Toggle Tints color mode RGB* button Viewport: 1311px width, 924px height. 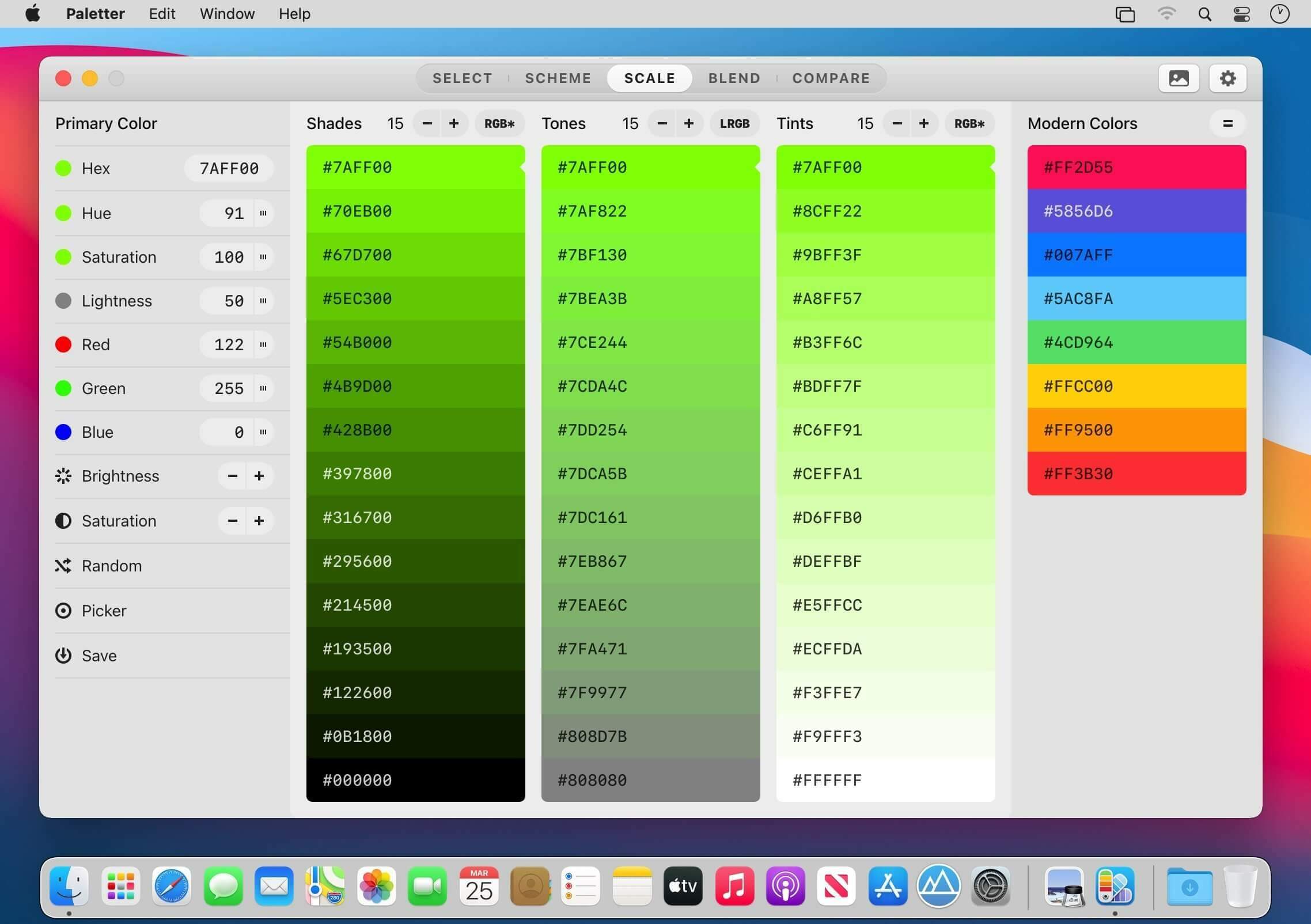click(969, 124)
